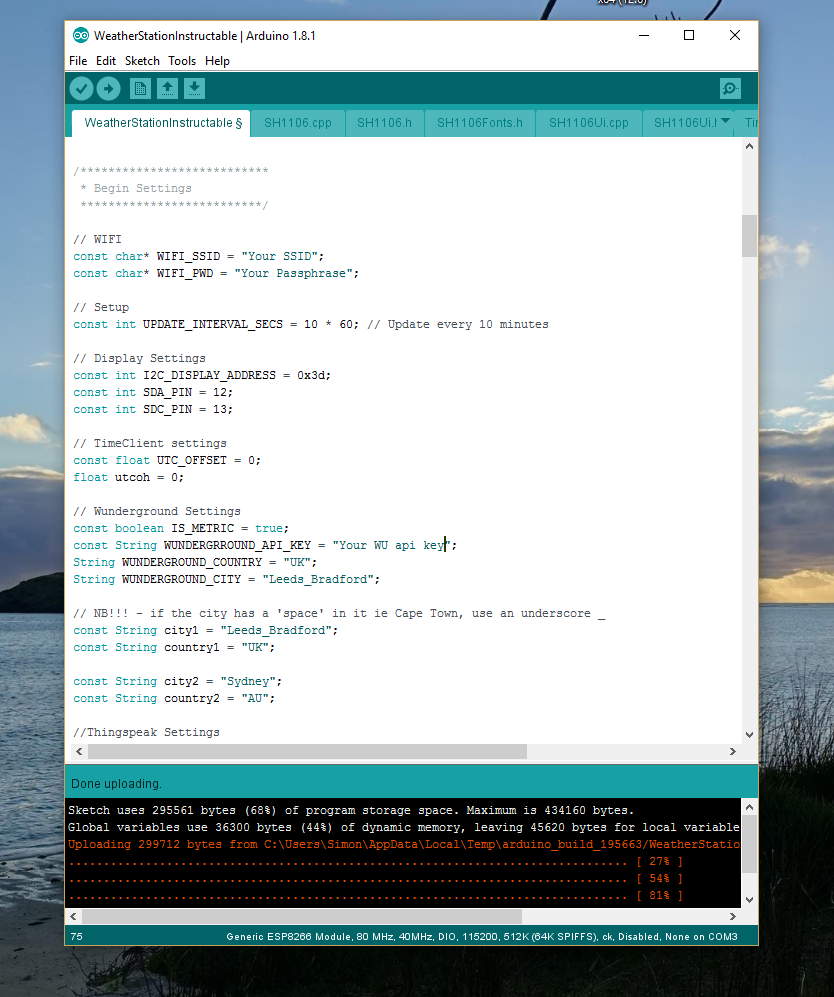Switch to the SH1106.h tab
This screenshot has height=997, width=834.
pos(384,123)
